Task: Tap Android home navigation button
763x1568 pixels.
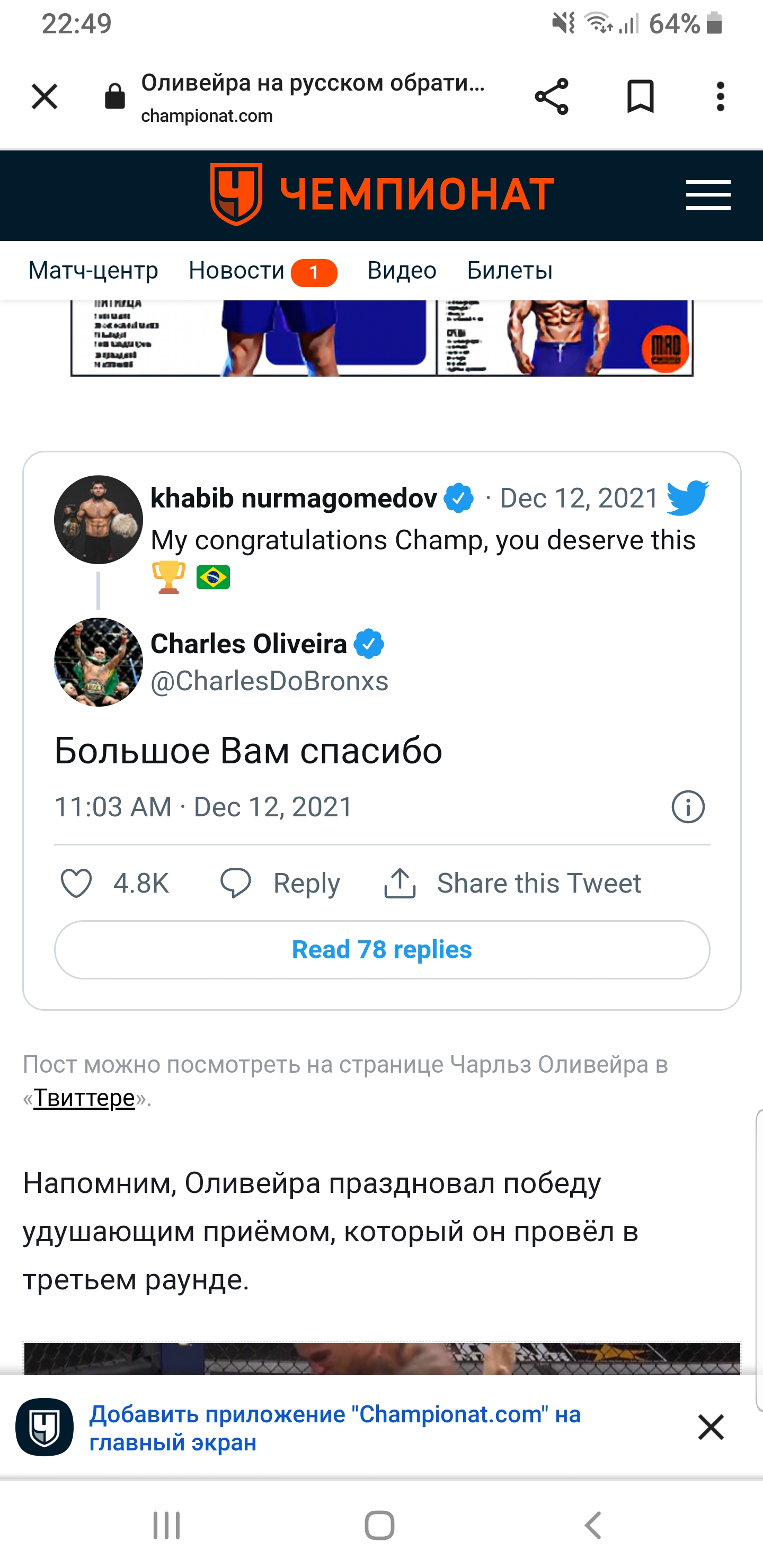Action: 379,1526
